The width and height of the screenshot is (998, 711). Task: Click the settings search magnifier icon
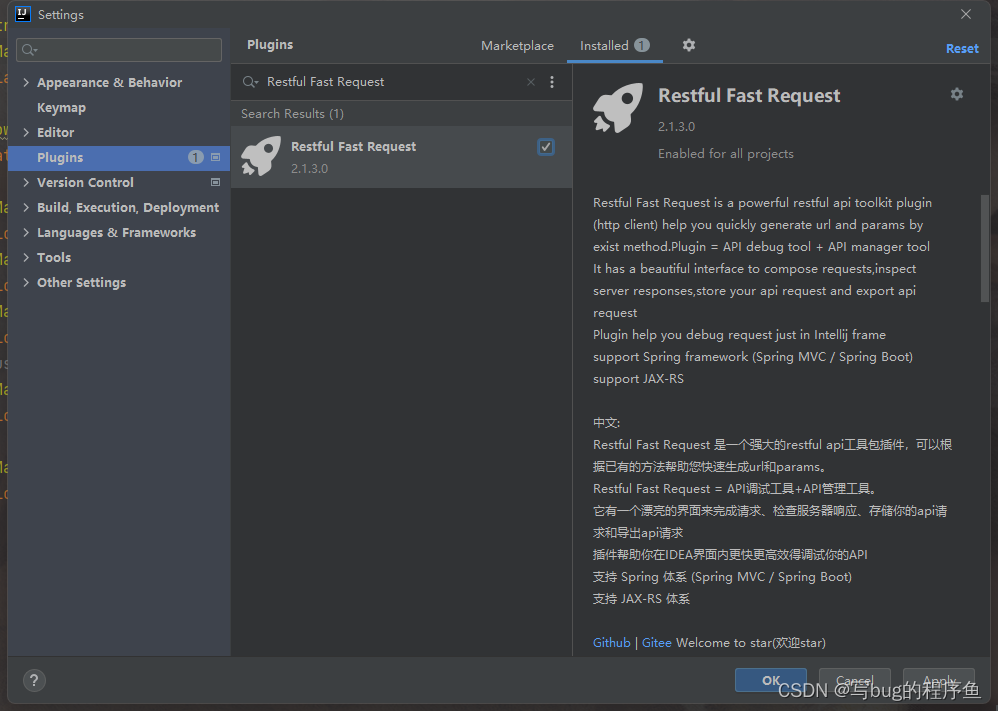click(x=29, y=50)
